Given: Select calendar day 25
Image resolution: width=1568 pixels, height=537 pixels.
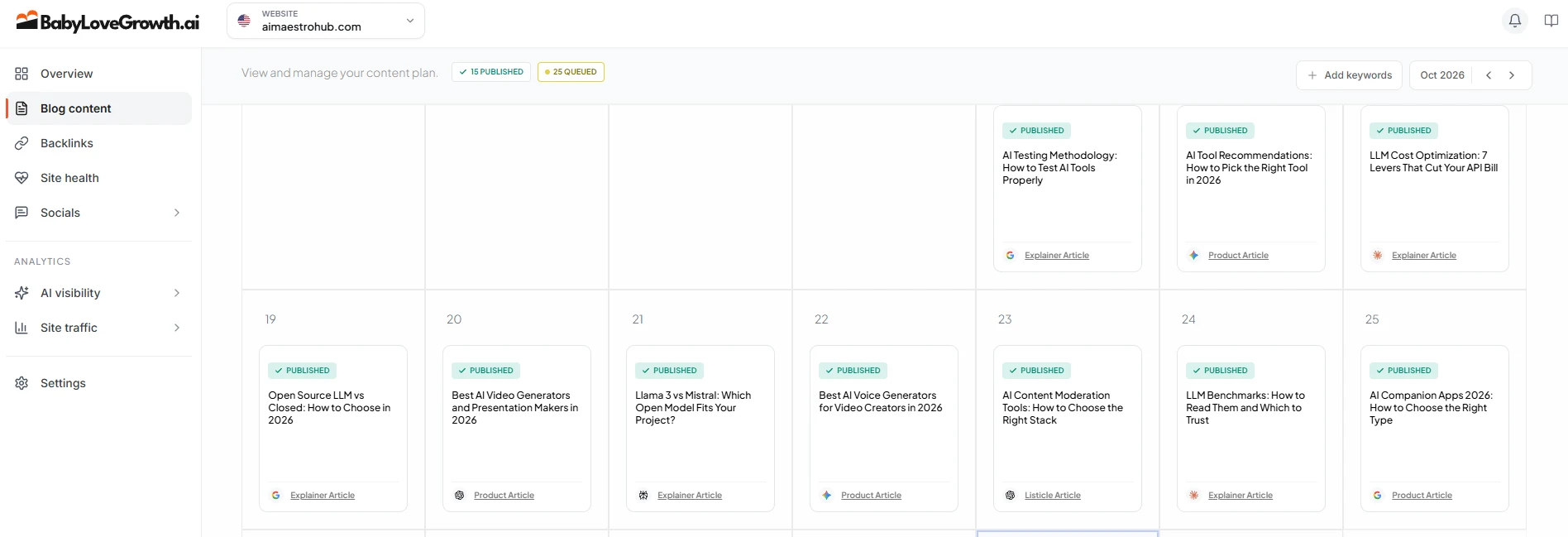Looking at the screenshot, I should pyautogui.click(x=1372, y=319).
